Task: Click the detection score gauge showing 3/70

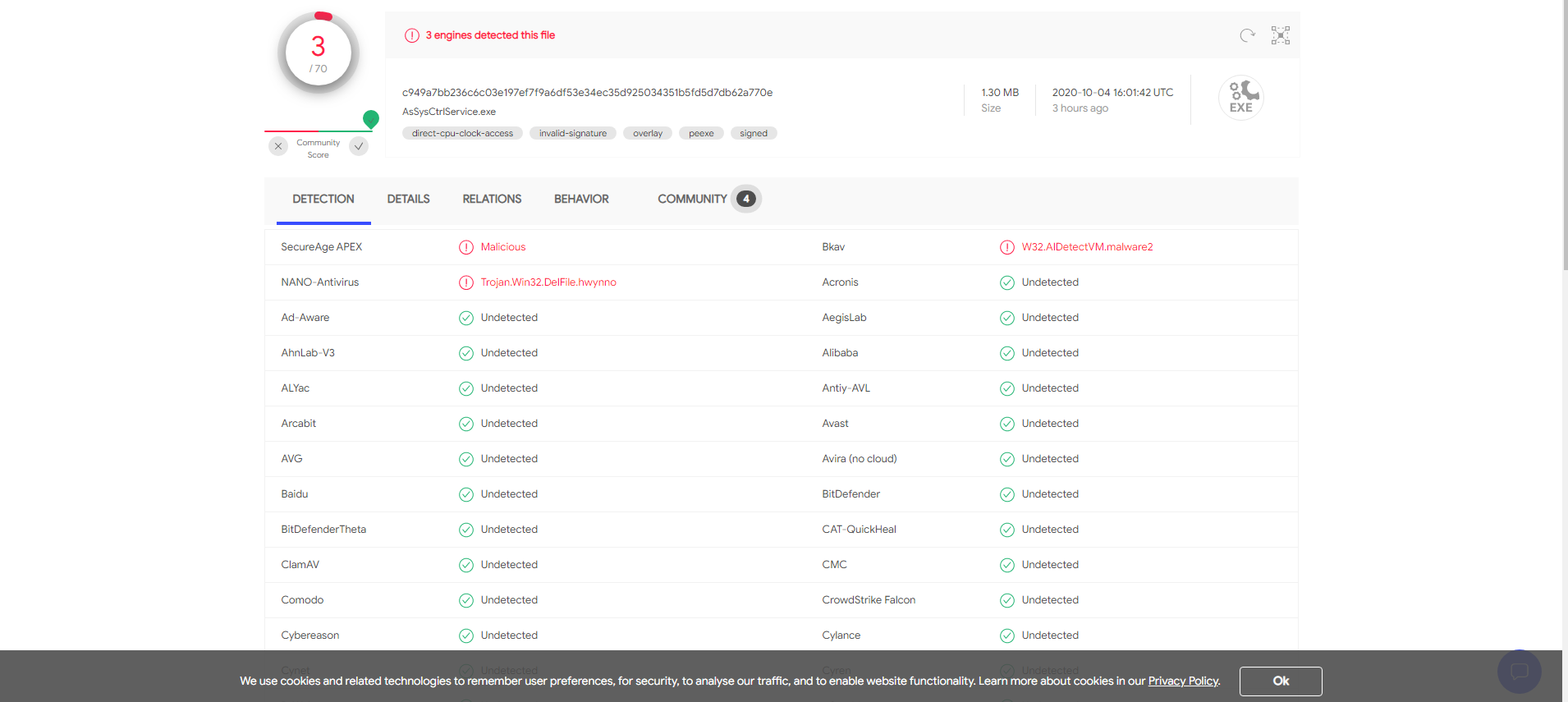Action: point(319,53)
